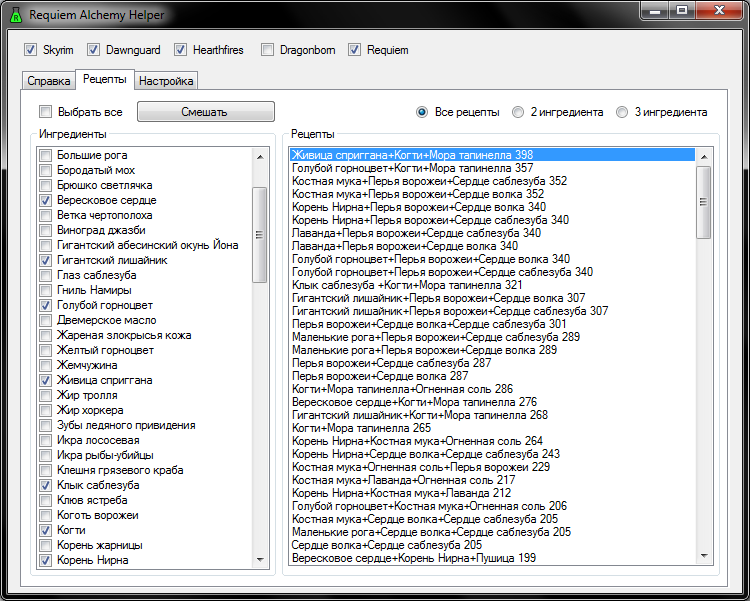Enable the Dragonborn checkbox
This screenshot has height=601, width=750.
(268, 49)
